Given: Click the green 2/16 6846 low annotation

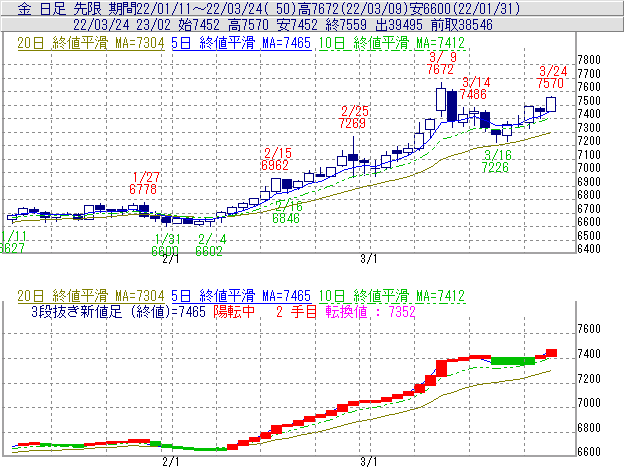Looking at the screenshot, I should click(287, 212).
